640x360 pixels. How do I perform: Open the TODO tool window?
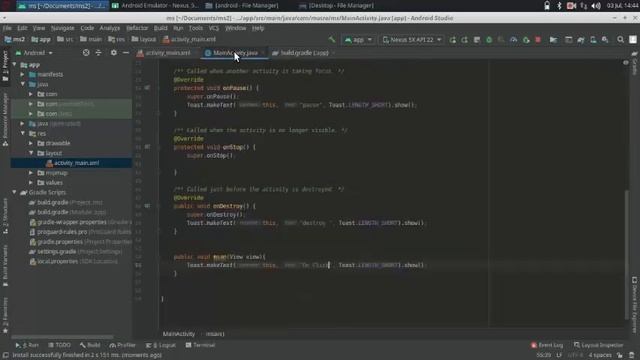[60, 345]
